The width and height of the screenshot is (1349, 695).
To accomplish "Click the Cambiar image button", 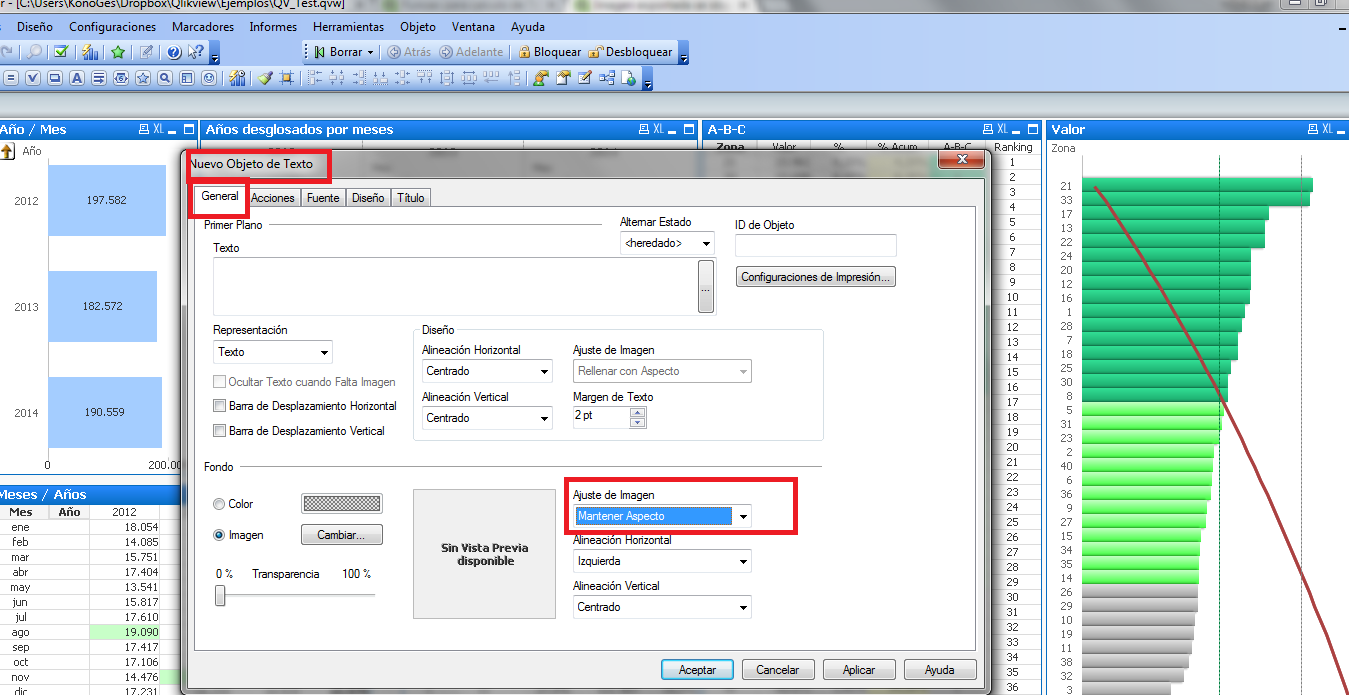I will (x=342, y=535).
